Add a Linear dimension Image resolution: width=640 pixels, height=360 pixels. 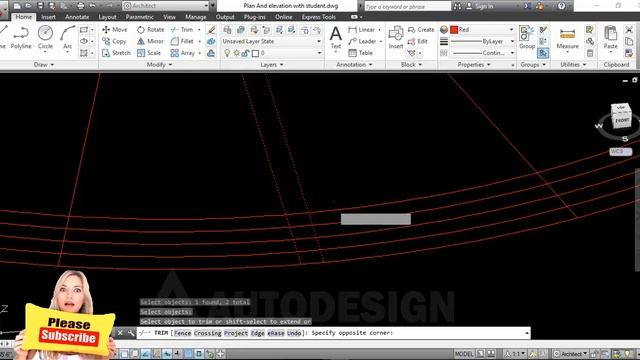pyautogui.click(x=361, y=29)
